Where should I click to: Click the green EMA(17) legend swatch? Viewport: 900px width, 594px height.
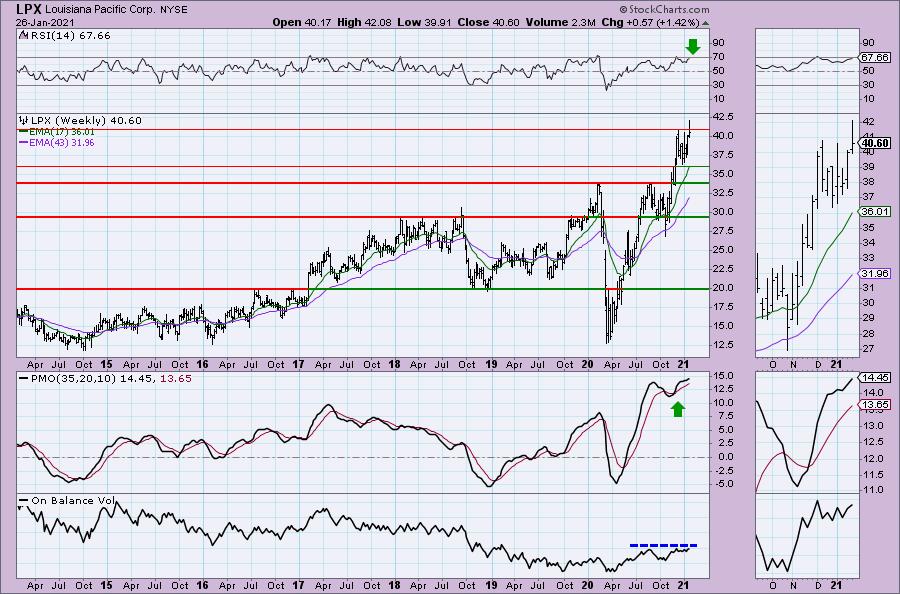(24, 132)
